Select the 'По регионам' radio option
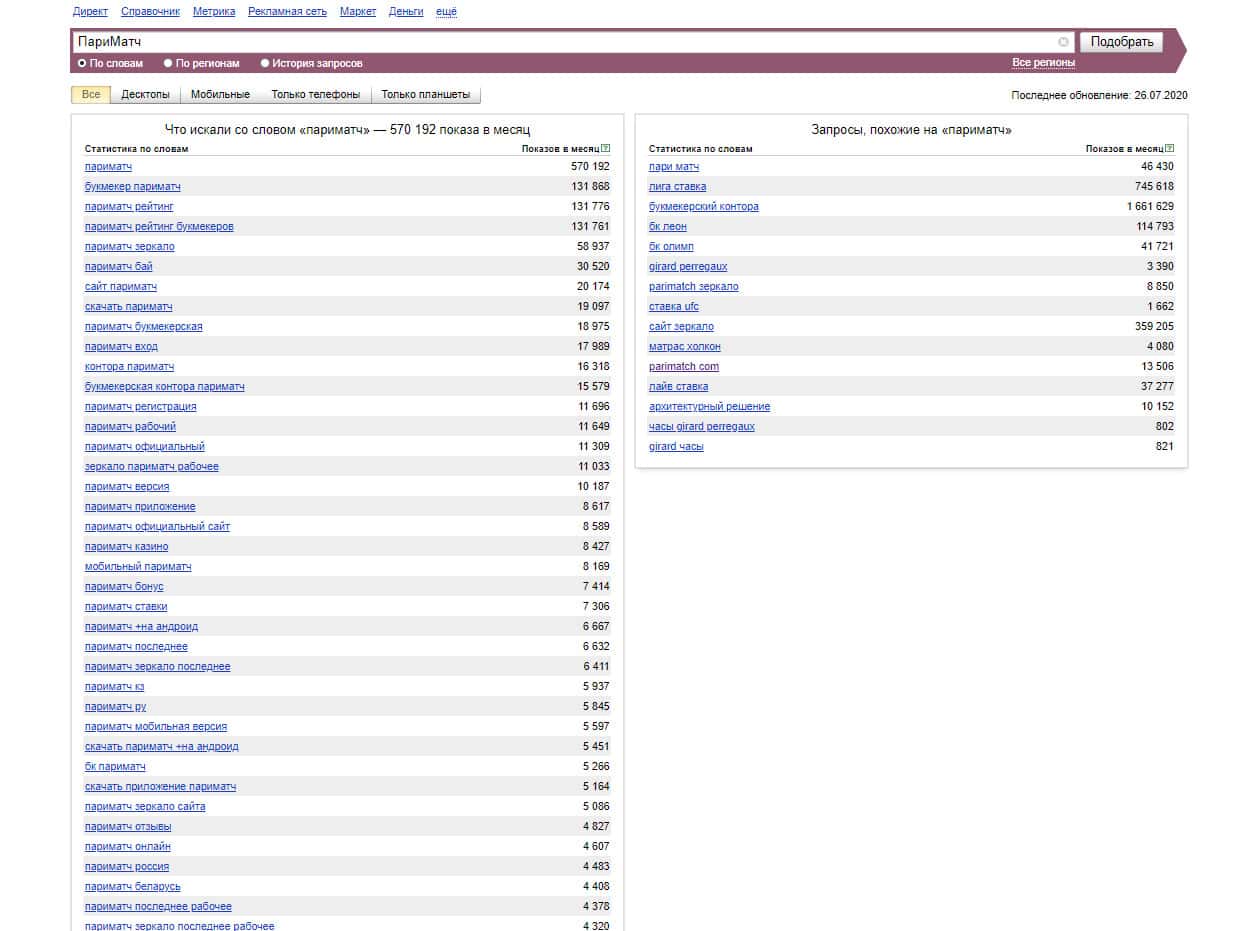This screenshot has width=1248, height=931. tap(168, 63)
